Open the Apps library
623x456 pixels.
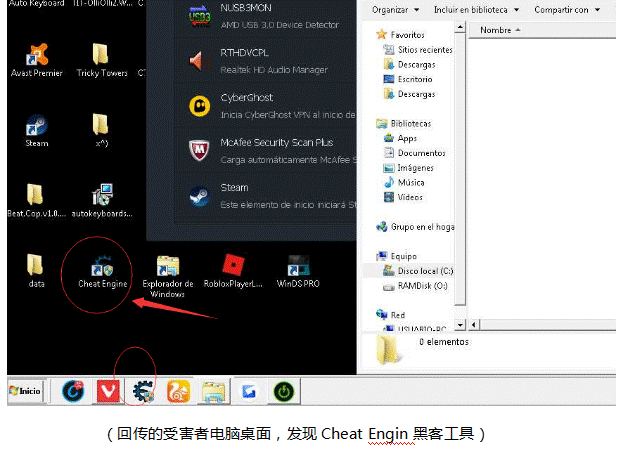coord(400,138)
